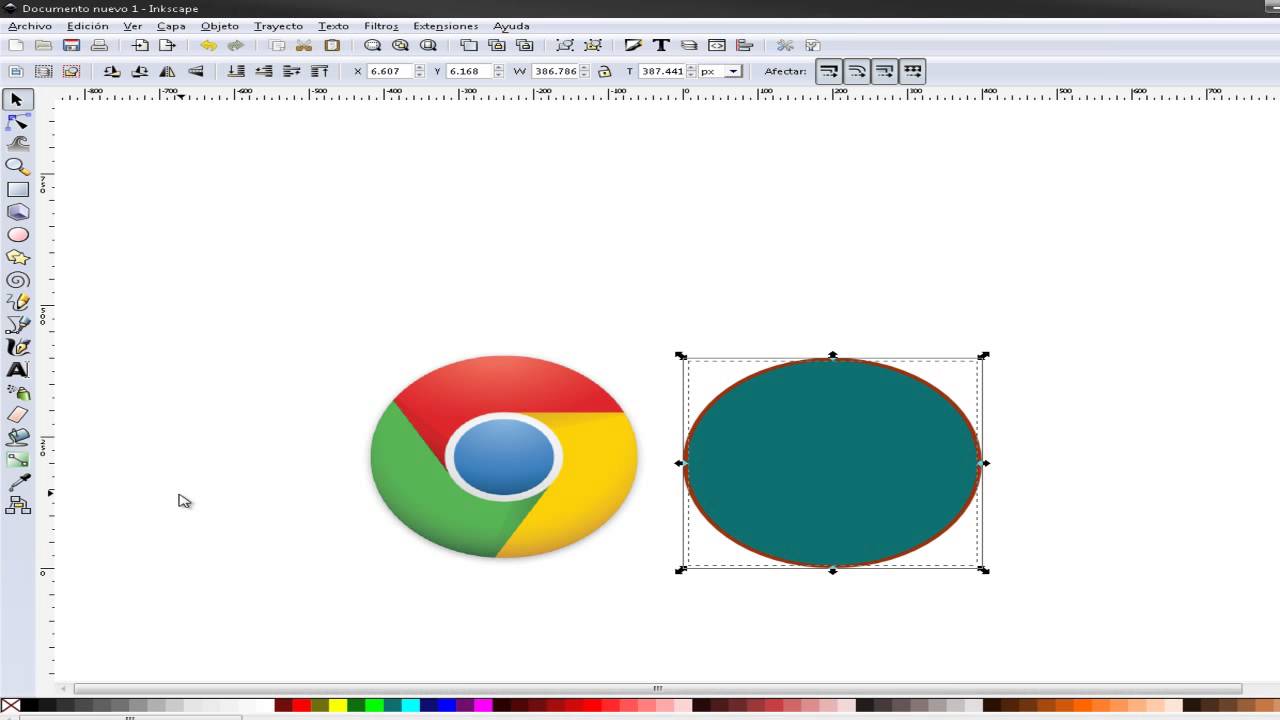Click the Save floppy icon
This screenshot has width=1280, height=720.
click(71, 45)
